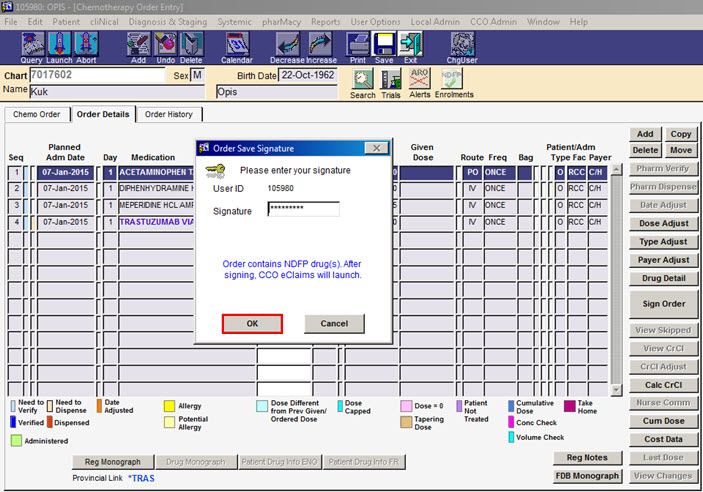The height and width of the screenshot is (492, 703).
Task: Open the ARO Alerts icon
Action: point(419,78)
